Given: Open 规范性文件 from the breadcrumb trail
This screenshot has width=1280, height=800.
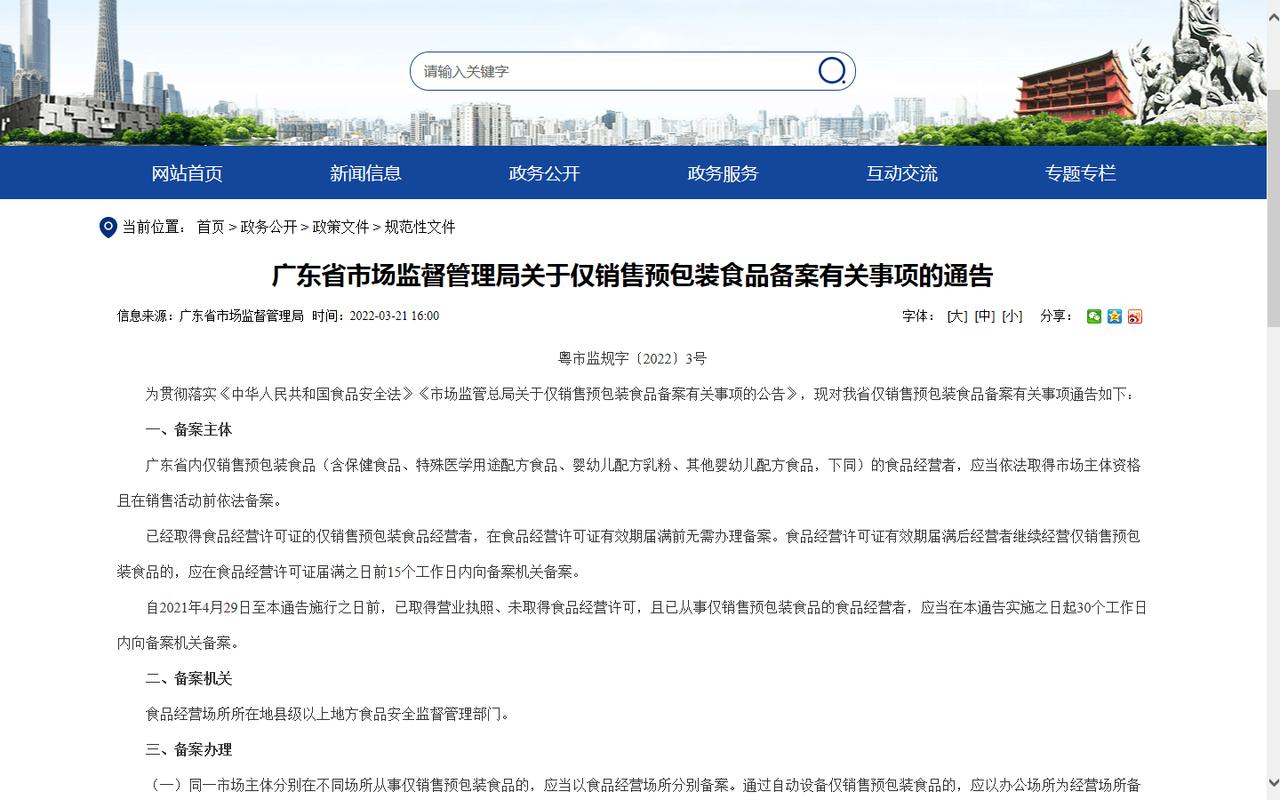Looking at the screenshot, I should [420, 227].
